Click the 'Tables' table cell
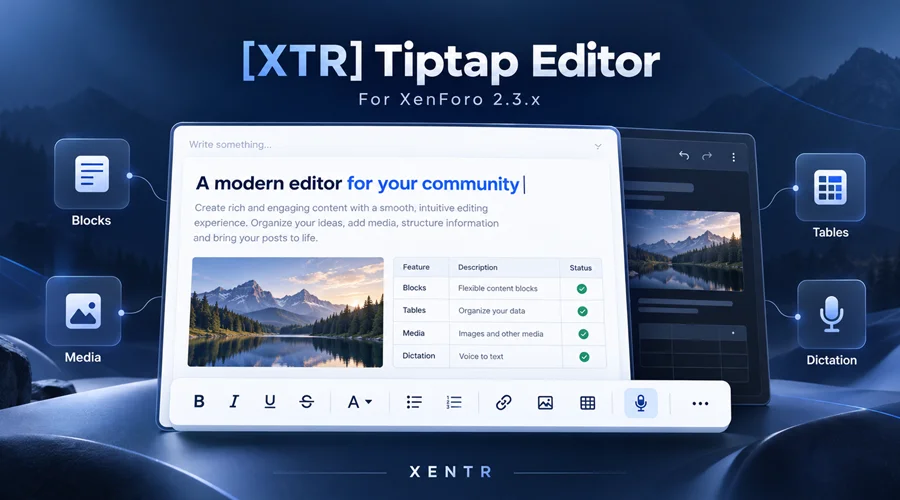This screenshot has height=500, width=900. point(414,310)
